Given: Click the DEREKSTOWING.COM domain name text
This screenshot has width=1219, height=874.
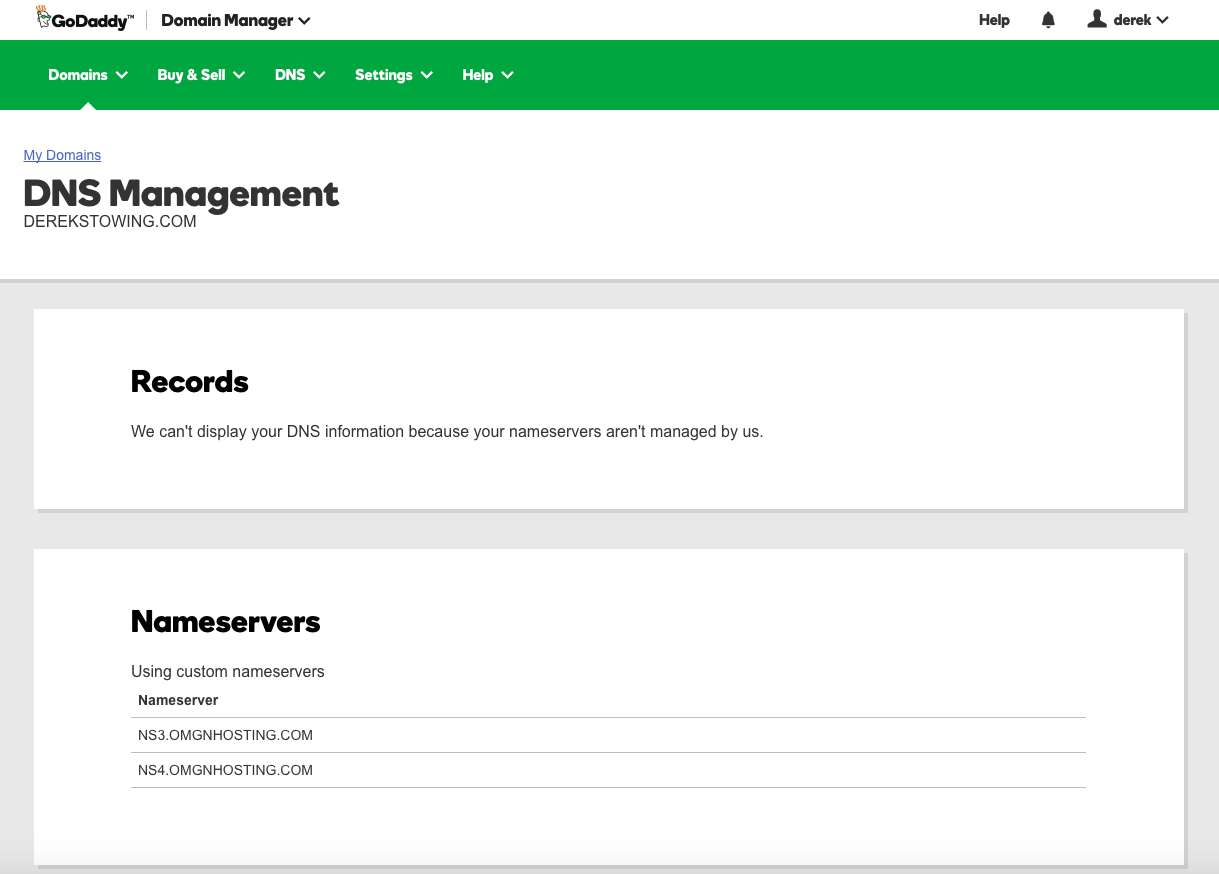Looking at the screenshot, I should tap(110, 222).
